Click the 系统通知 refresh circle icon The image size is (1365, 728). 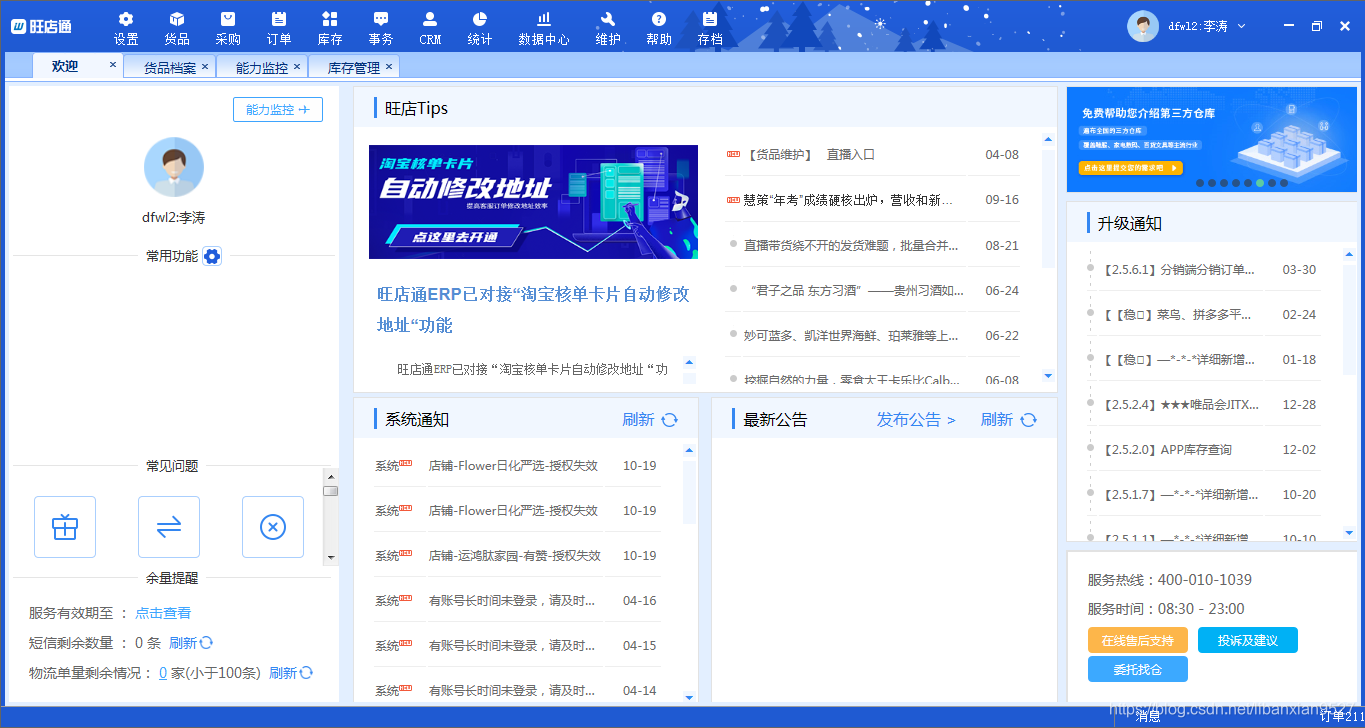coord(670,420)
